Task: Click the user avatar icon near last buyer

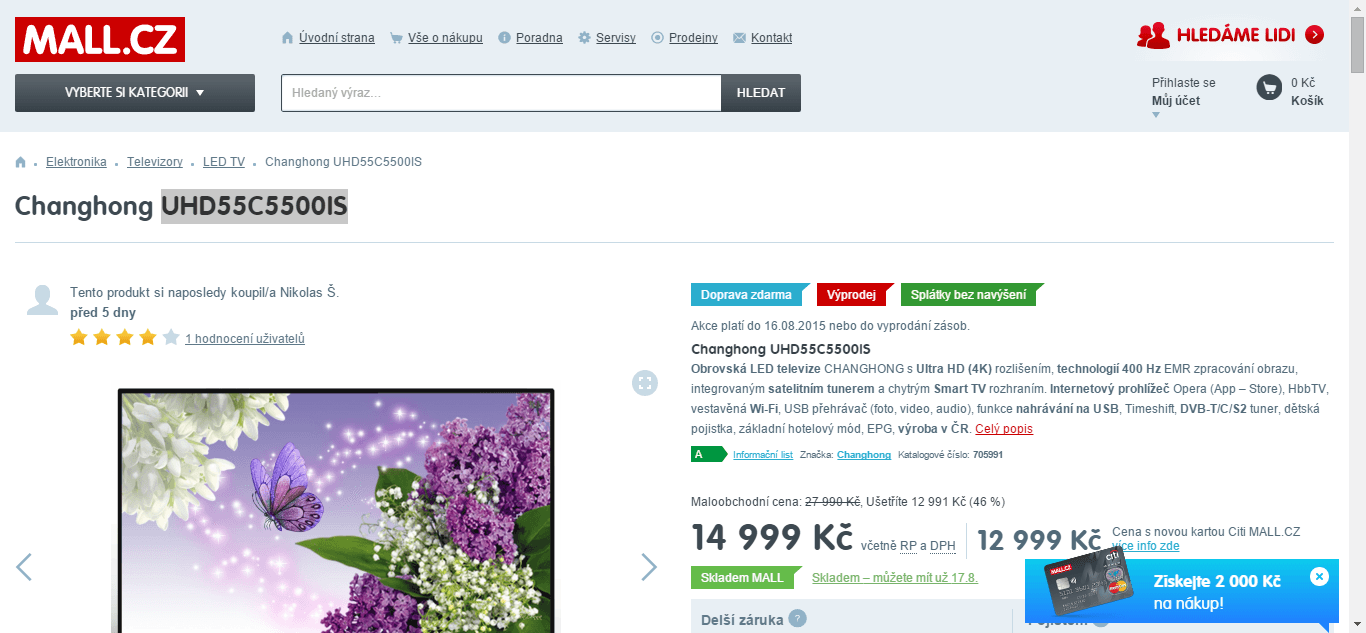Action: pos(42,300)
